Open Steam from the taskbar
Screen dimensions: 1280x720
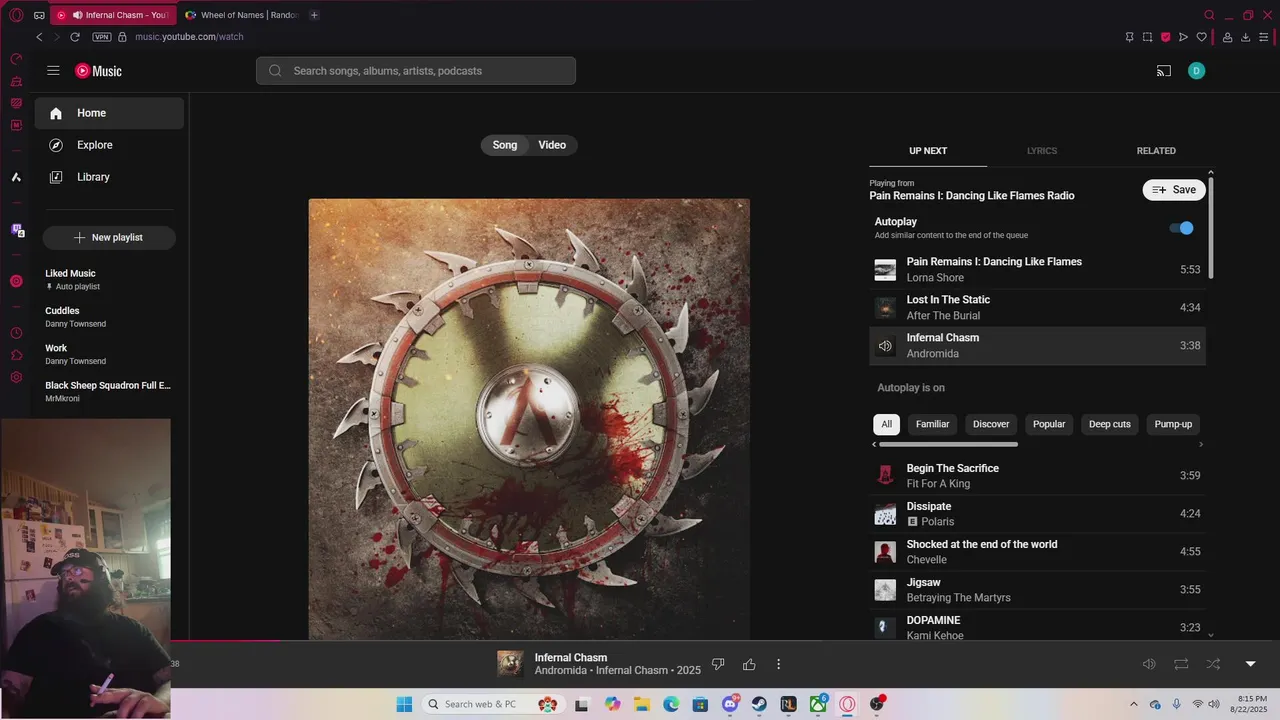(759, 704)
